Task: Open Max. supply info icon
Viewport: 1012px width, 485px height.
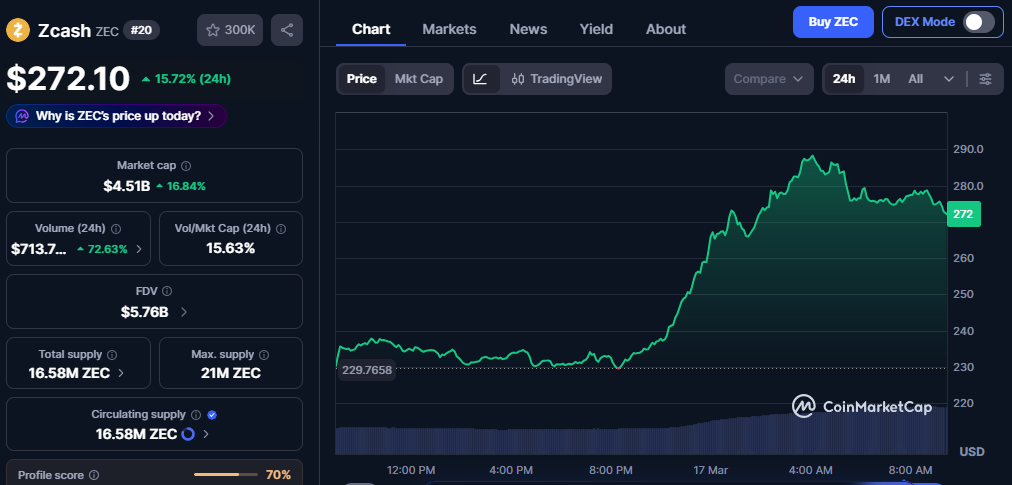Action: (264, 355)
